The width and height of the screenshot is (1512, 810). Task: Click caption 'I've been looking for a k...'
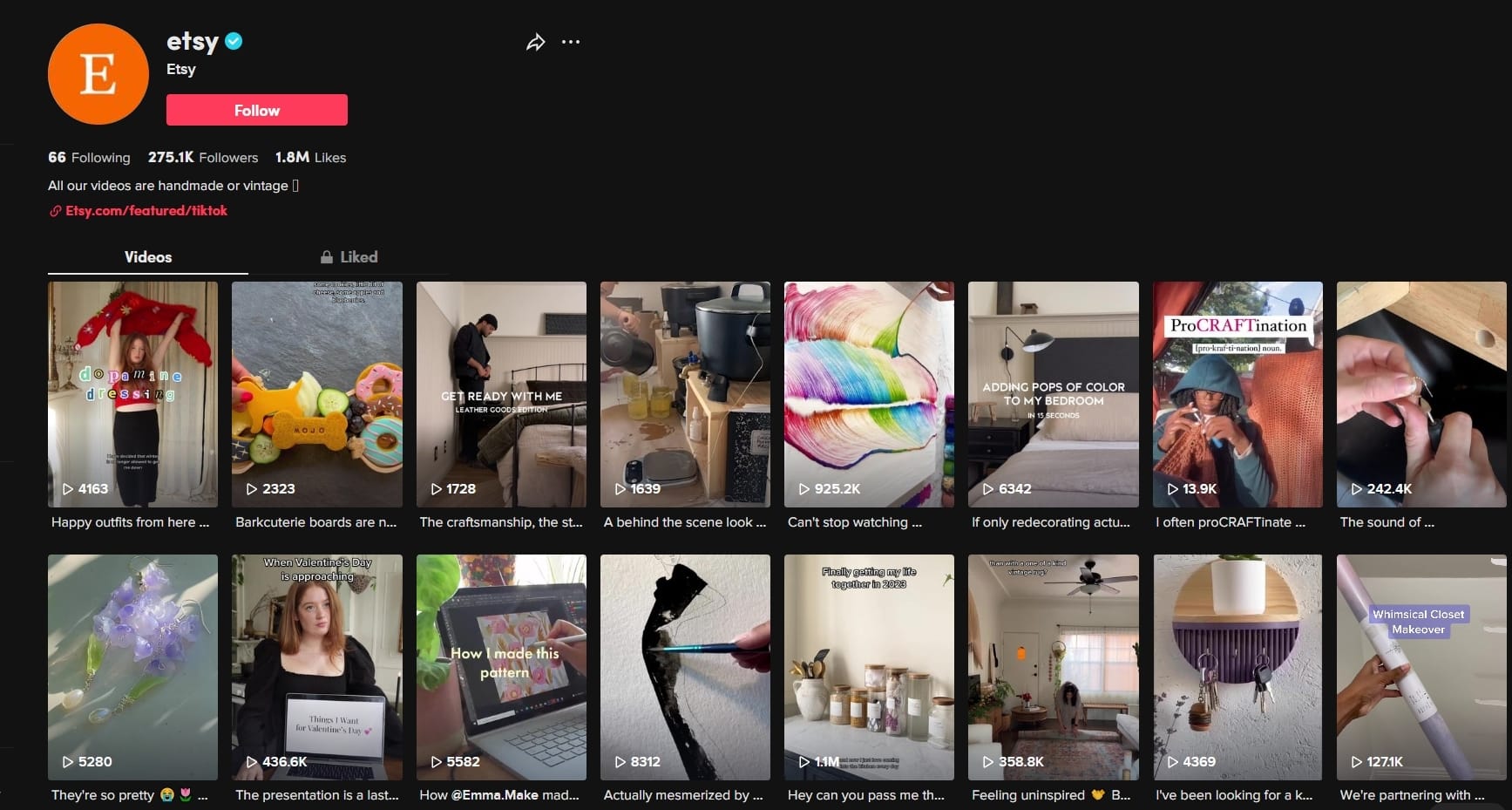coord(1234,795)
